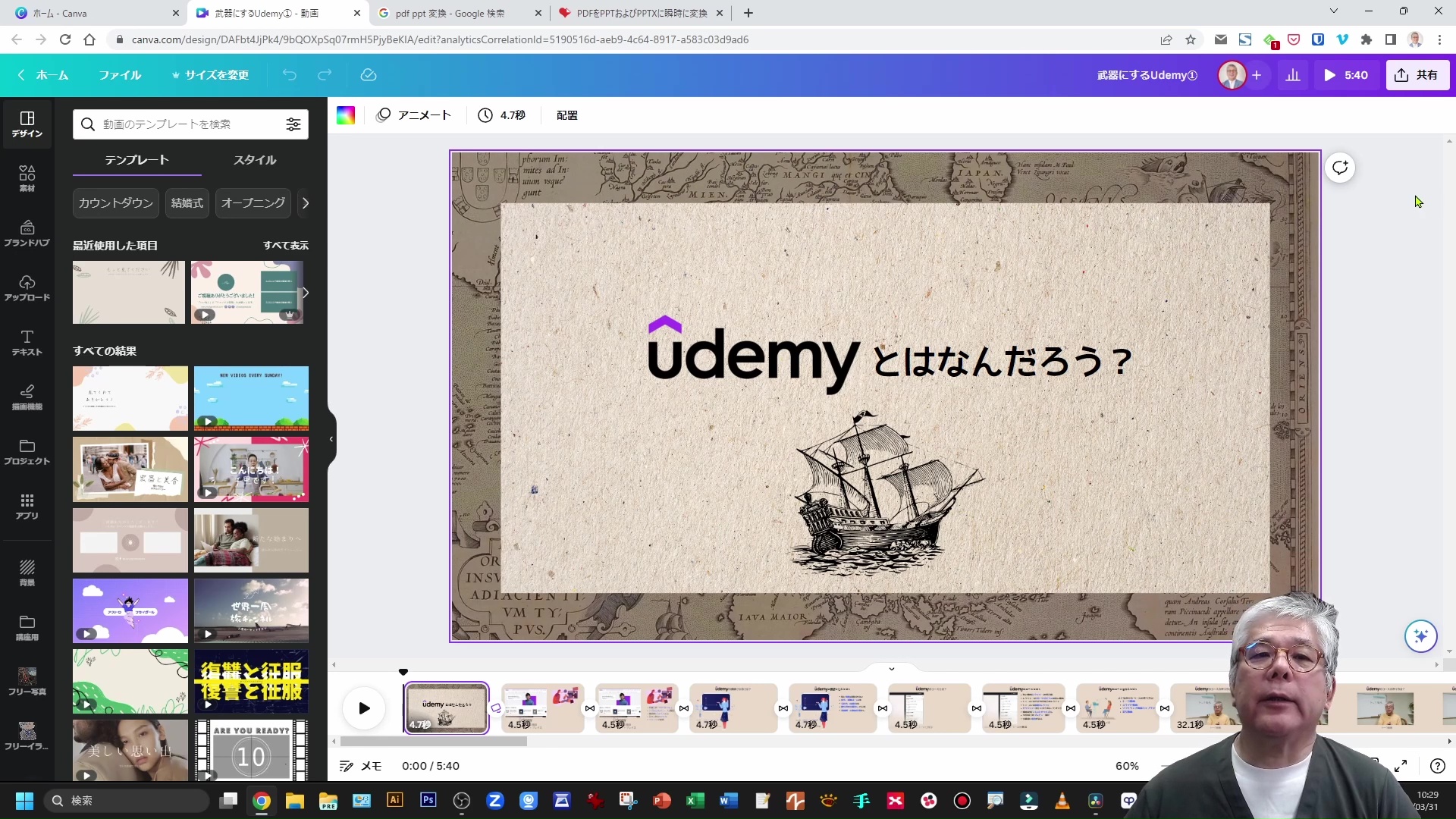
Task: Open the Brand Hub (ブランドハブ) panel
Action: point(27,233)
